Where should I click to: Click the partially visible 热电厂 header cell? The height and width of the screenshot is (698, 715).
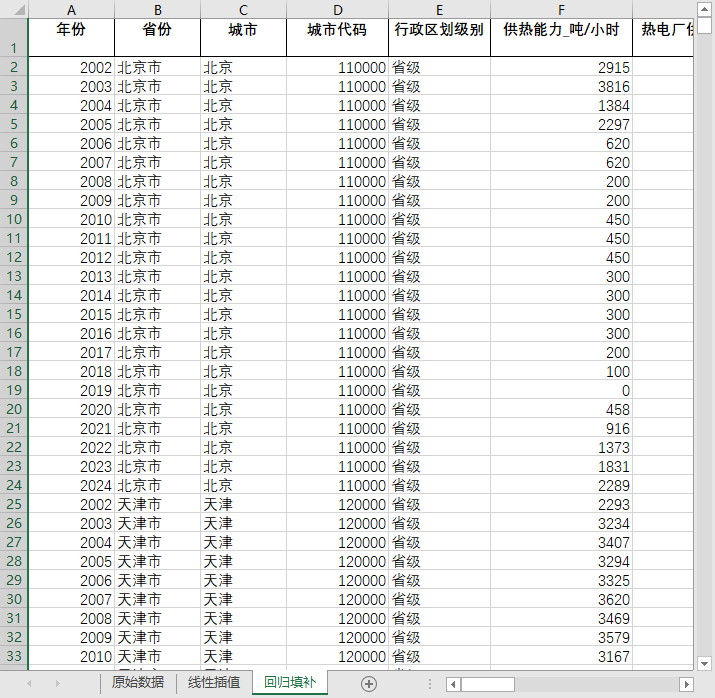click(x=663, y=38)
